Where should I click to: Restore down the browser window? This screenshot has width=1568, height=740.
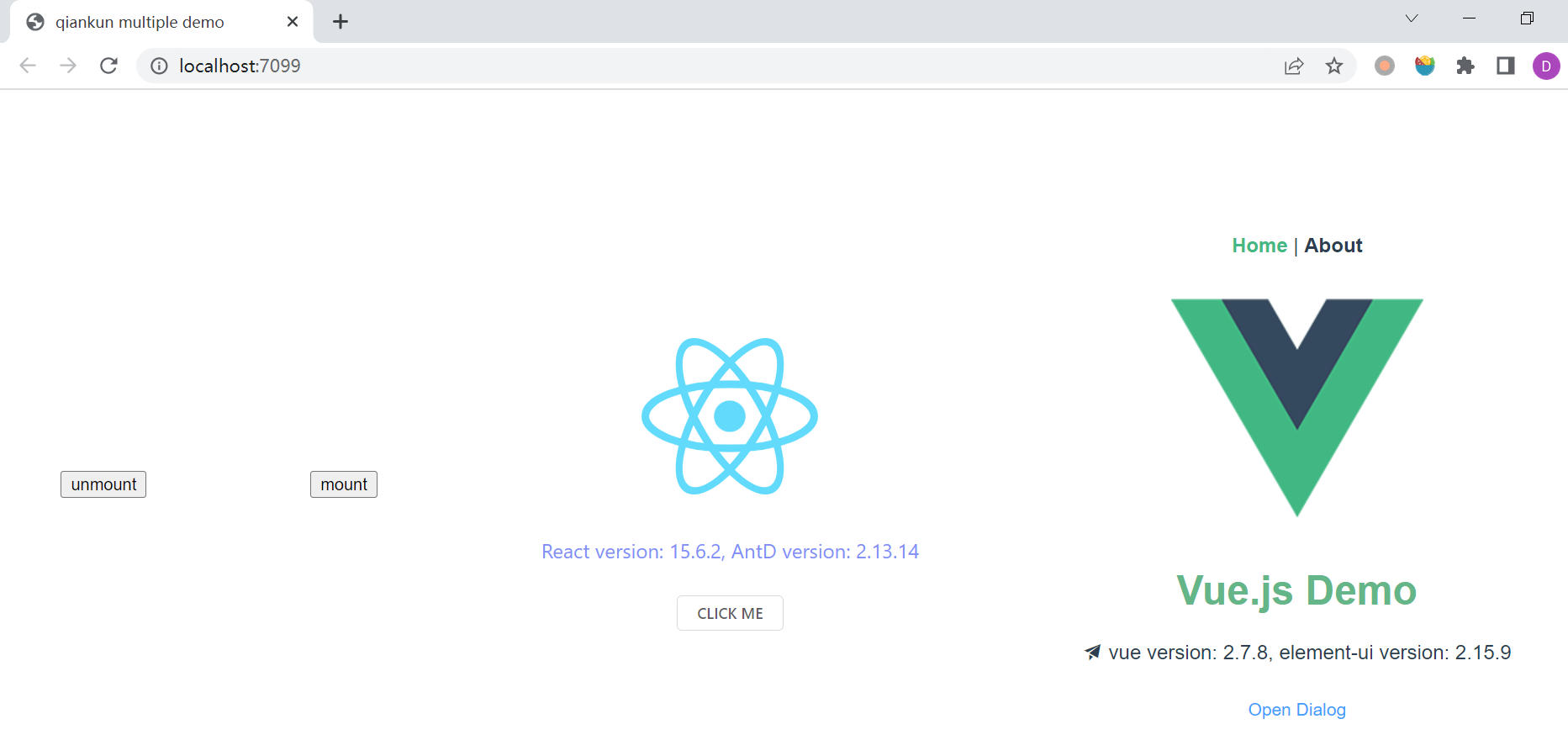(x=1528, y=18)
